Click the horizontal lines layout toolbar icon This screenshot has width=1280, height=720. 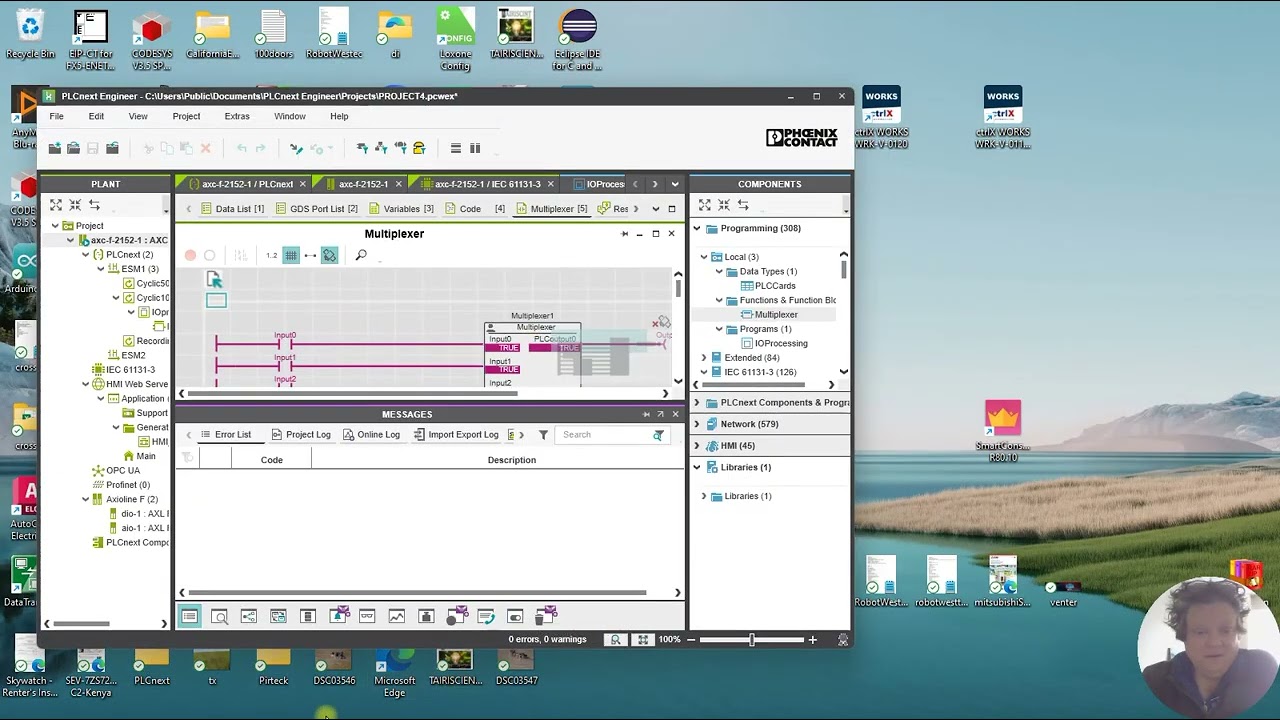click(x=456, y=148)
